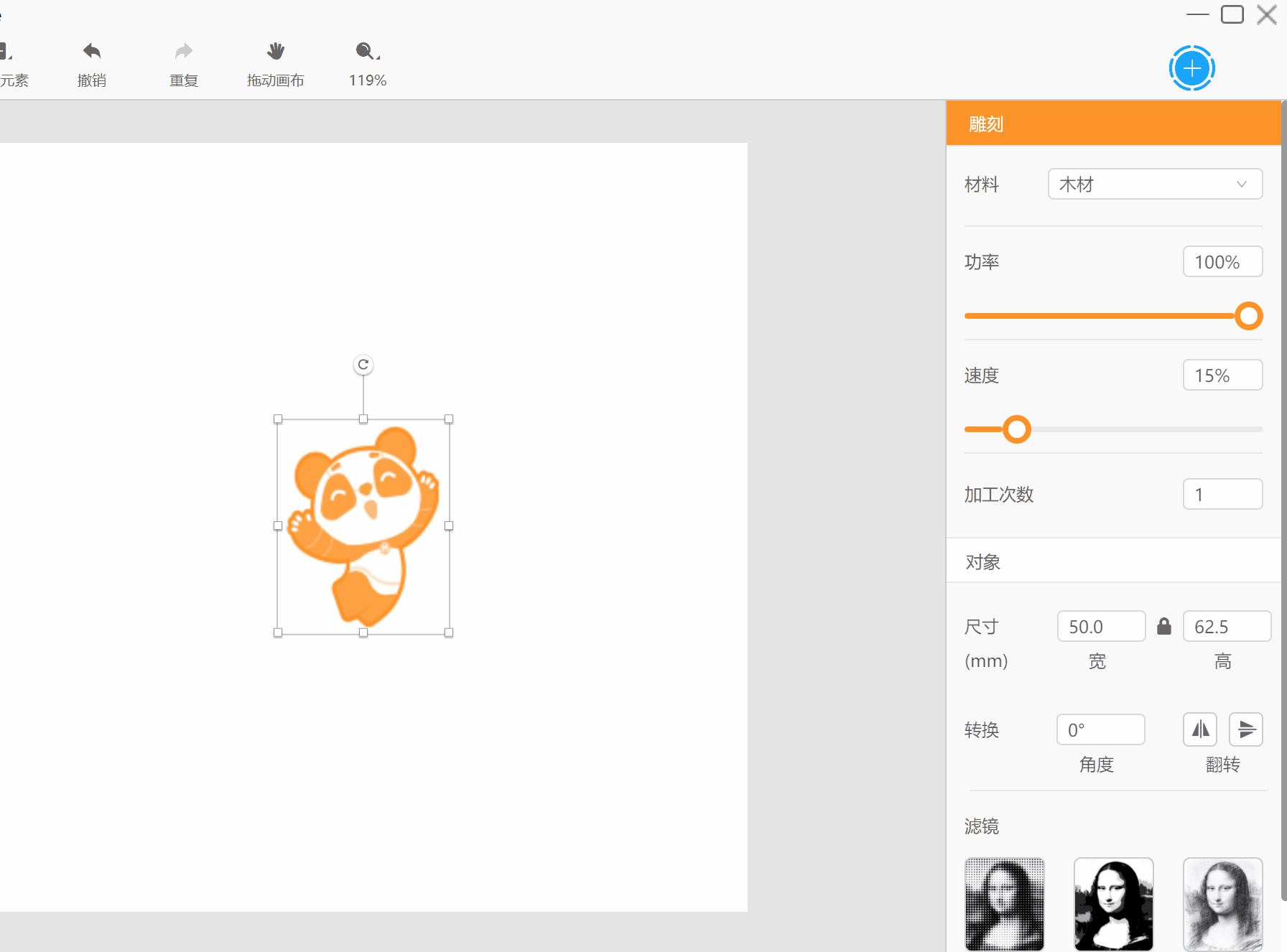
Task: Close the application window
Action: [x=1267, y=14]
